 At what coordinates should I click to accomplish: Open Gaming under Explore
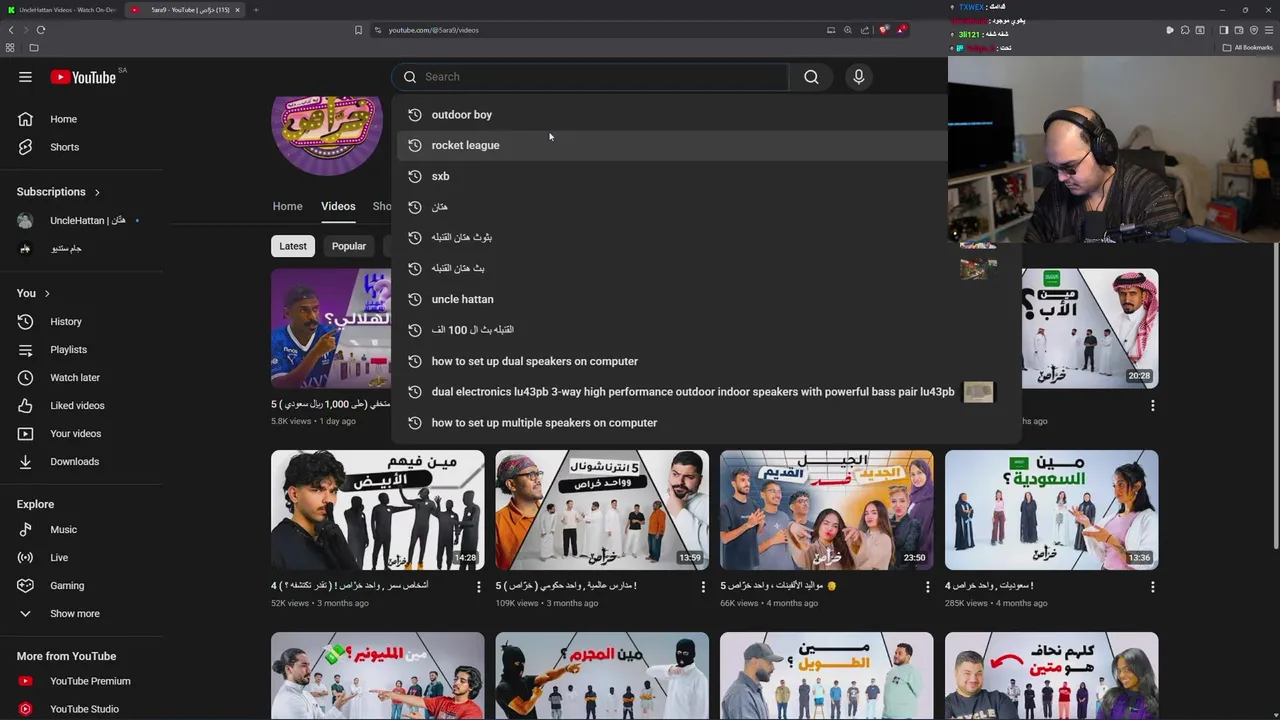pos(67,586)
